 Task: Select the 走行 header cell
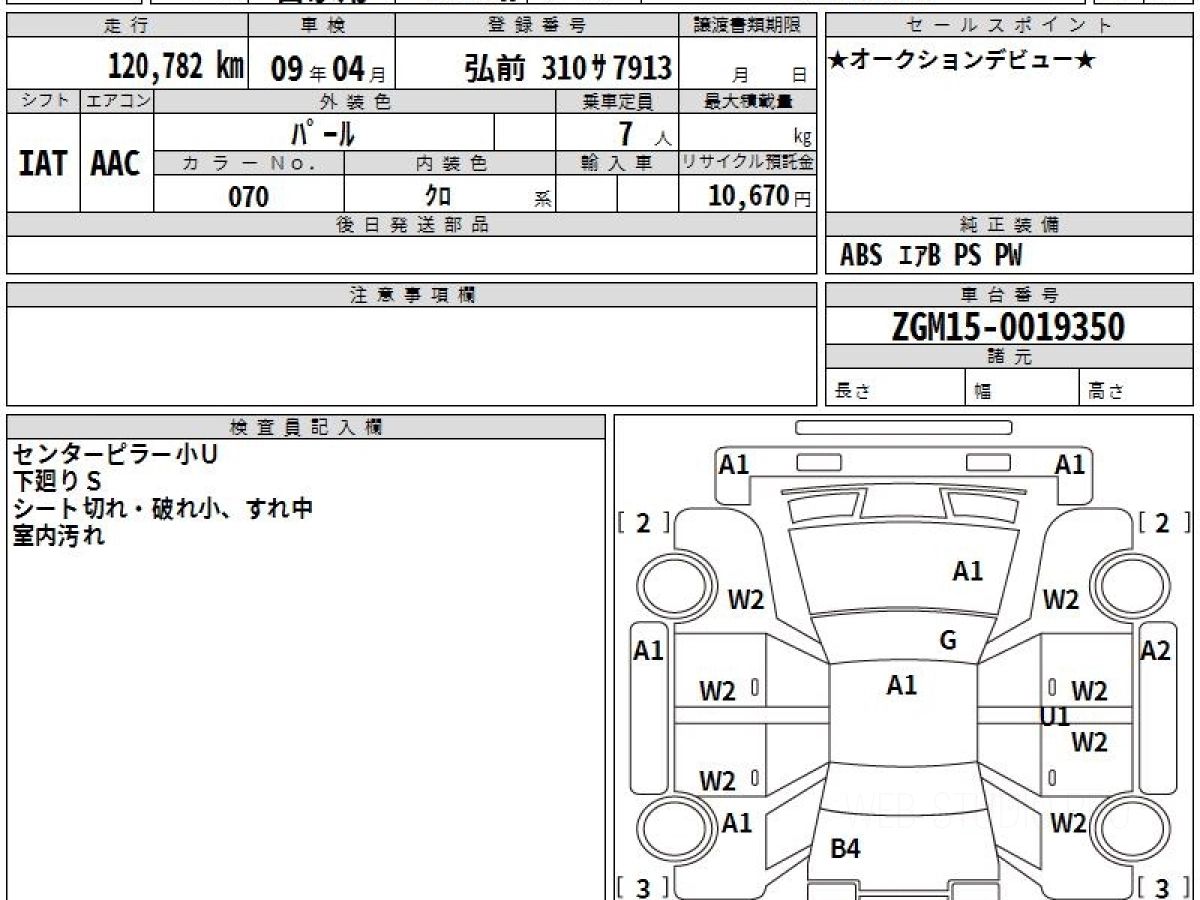click(127, 26)
